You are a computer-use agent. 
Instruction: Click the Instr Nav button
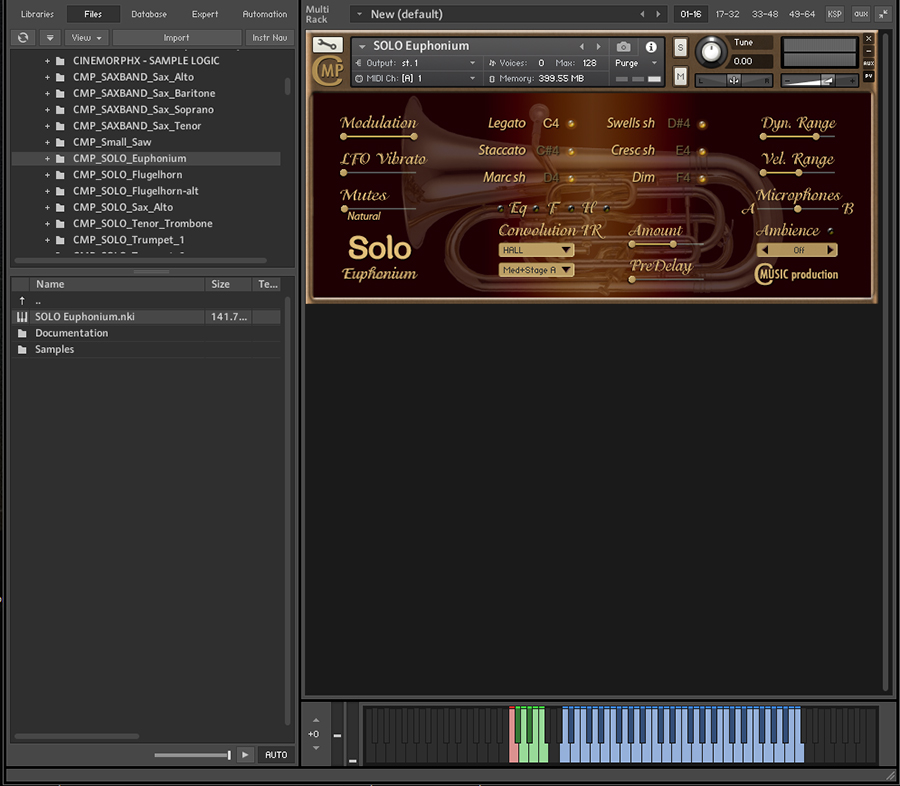[270, 37]
